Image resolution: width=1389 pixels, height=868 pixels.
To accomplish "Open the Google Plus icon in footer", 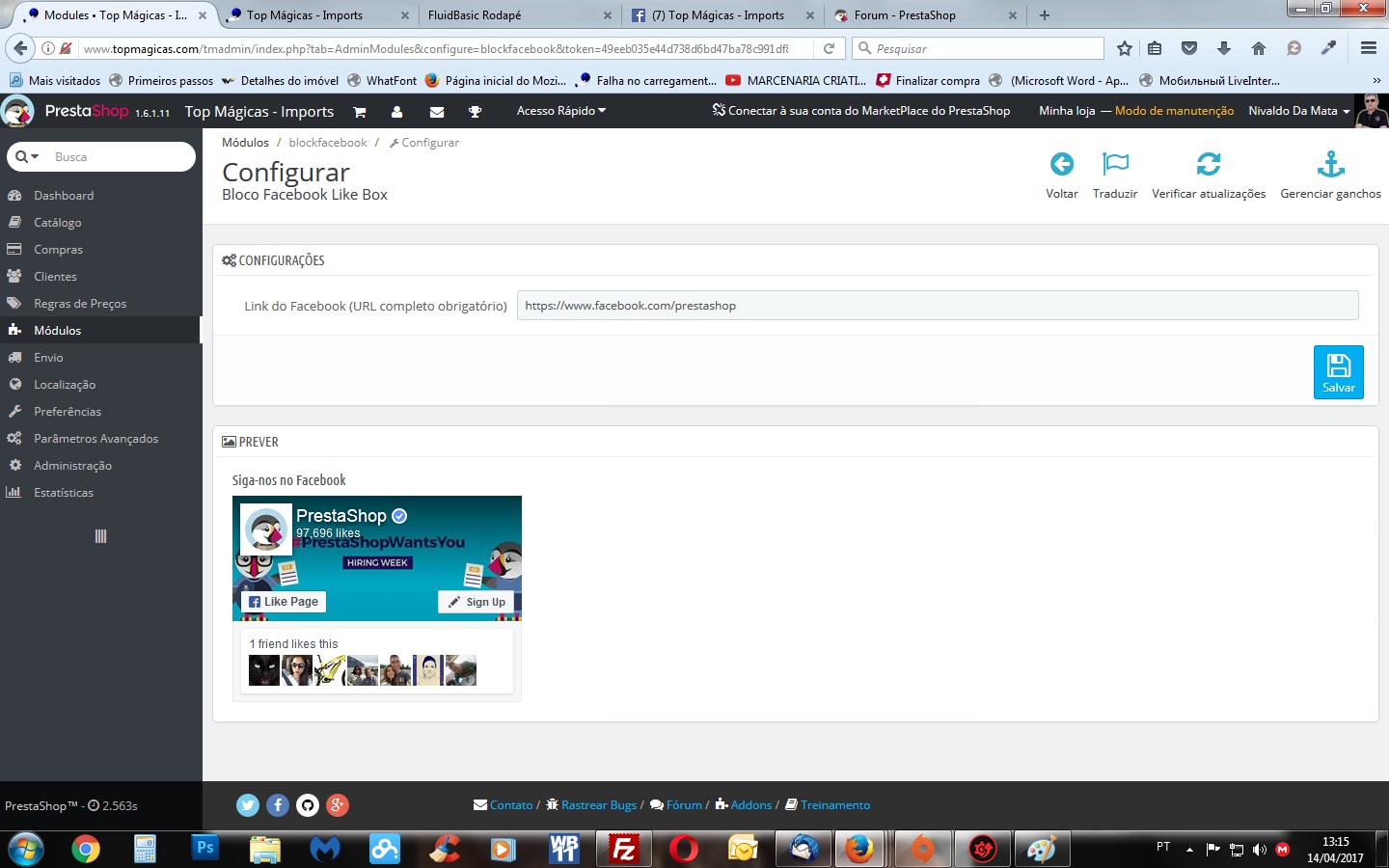I will [337, 805].
